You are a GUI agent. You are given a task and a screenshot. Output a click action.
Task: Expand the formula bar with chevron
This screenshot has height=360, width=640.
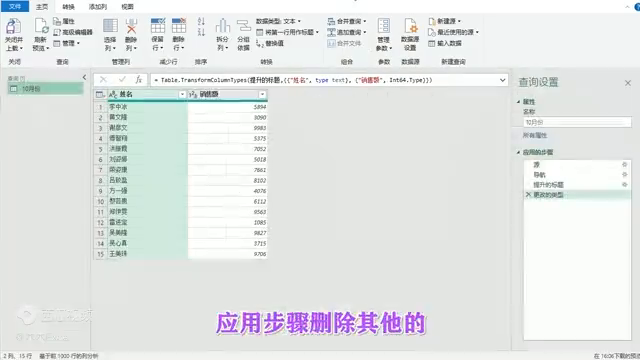502,80
